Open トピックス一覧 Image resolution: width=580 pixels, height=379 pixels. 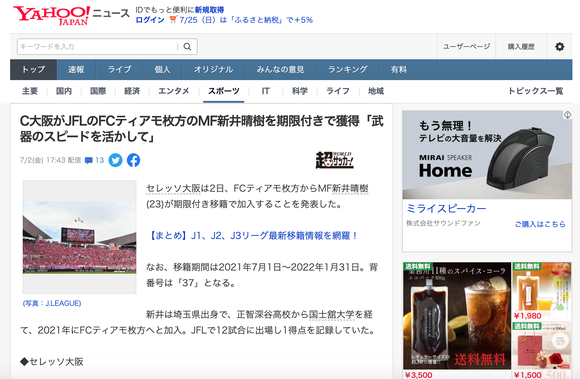pyautogui.click(x=535, y=91)
